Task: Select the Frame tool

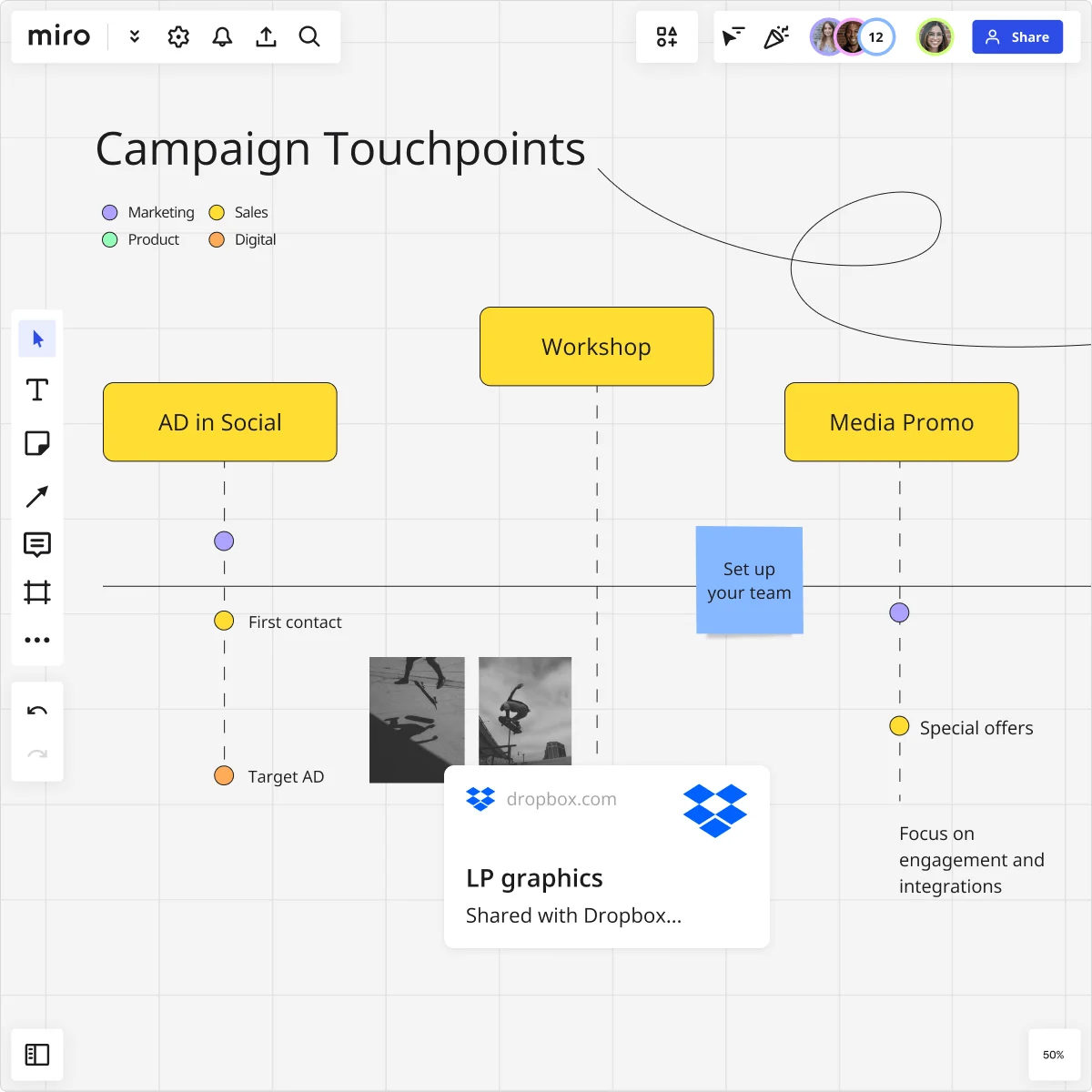Action: click(x=37, y=592)
